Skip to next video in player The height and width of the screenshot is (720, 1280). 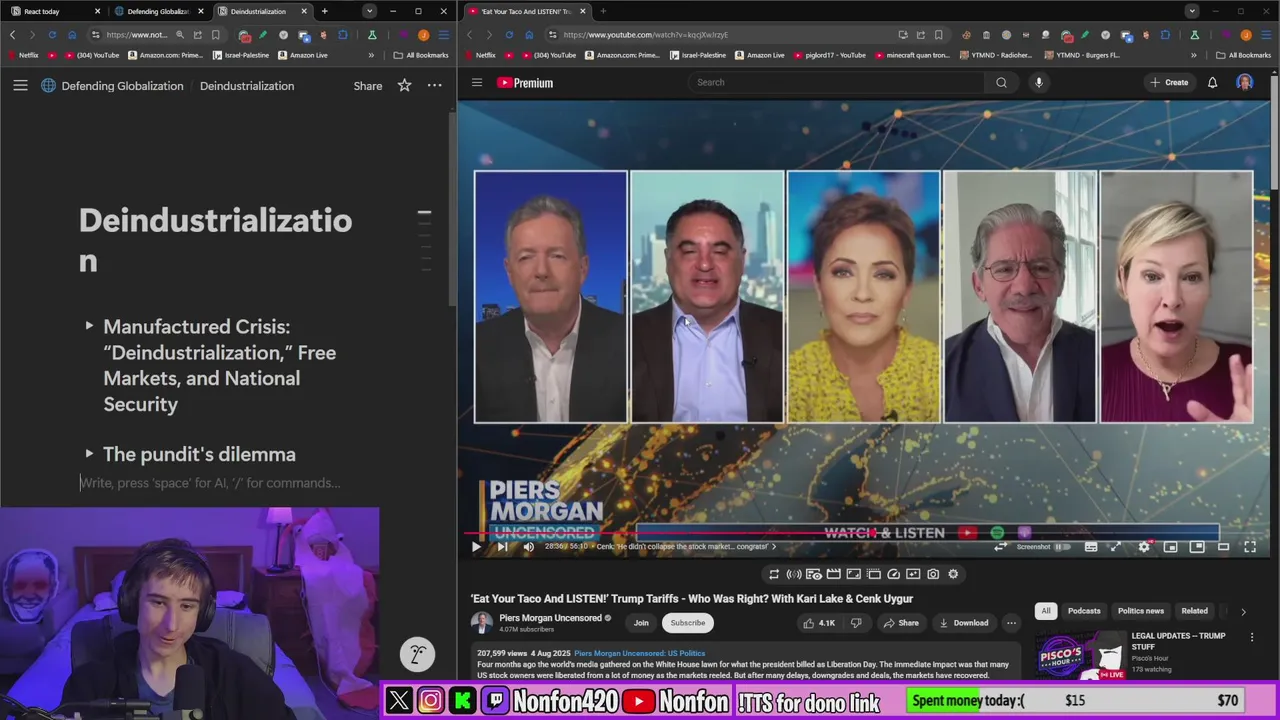click(x=502, y=546)
